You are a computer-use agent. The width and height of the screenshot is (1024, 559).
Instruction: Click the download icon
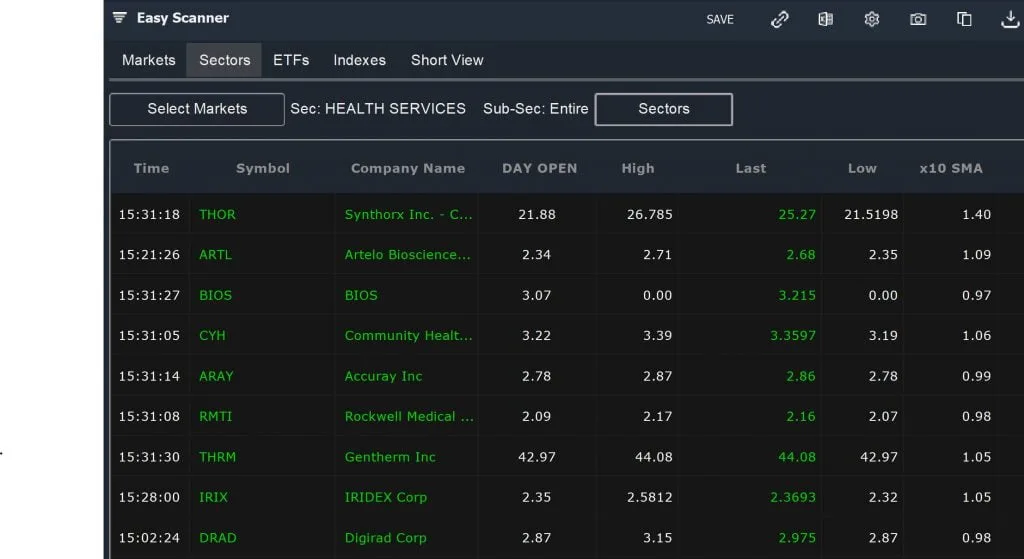pyautogui.click(x=1010, y=20)
